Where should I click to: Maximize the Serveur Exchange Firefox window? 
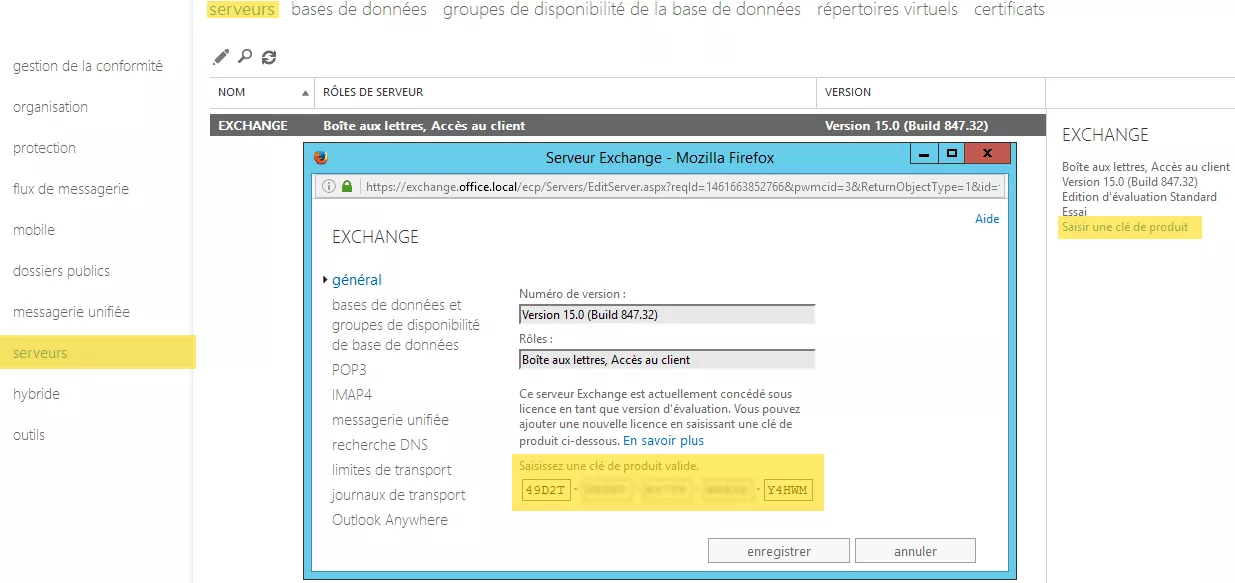953,155
